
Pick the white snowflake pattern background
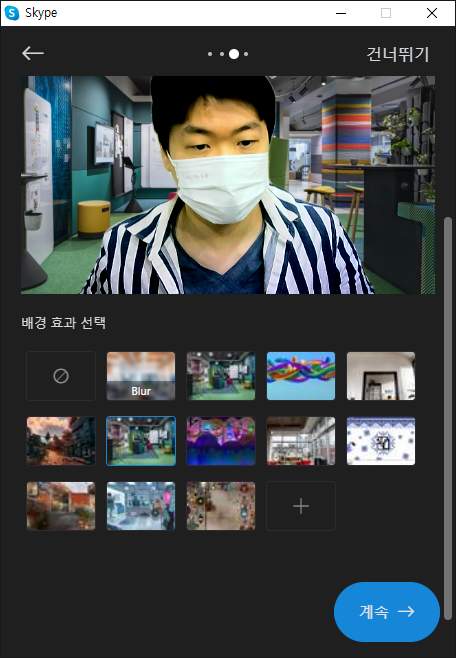pyautogui.click(x=381, y=441)
